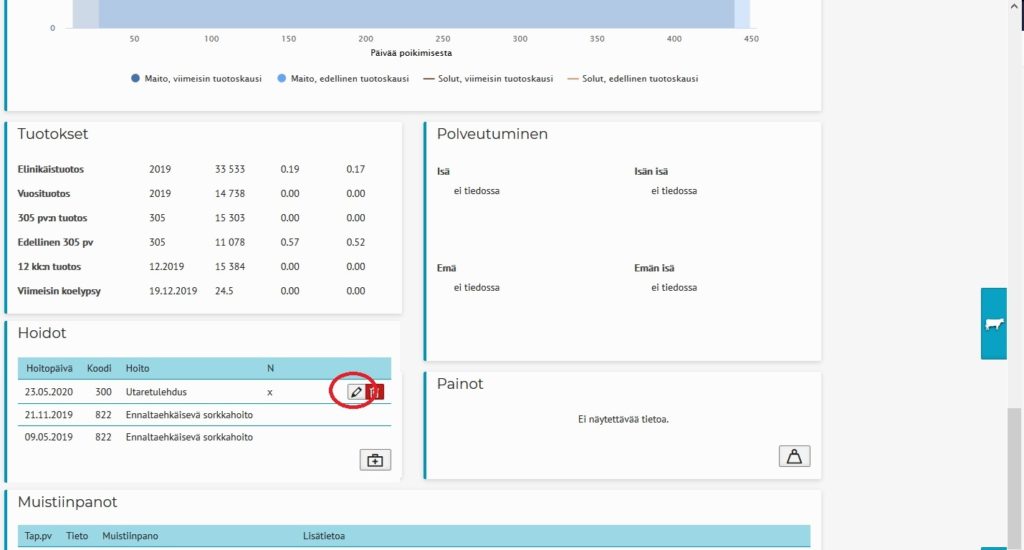The image size is (1024, 550).
Task: Sort treatments by Hoitopäivä column header
Action: (x=49, y=368)
